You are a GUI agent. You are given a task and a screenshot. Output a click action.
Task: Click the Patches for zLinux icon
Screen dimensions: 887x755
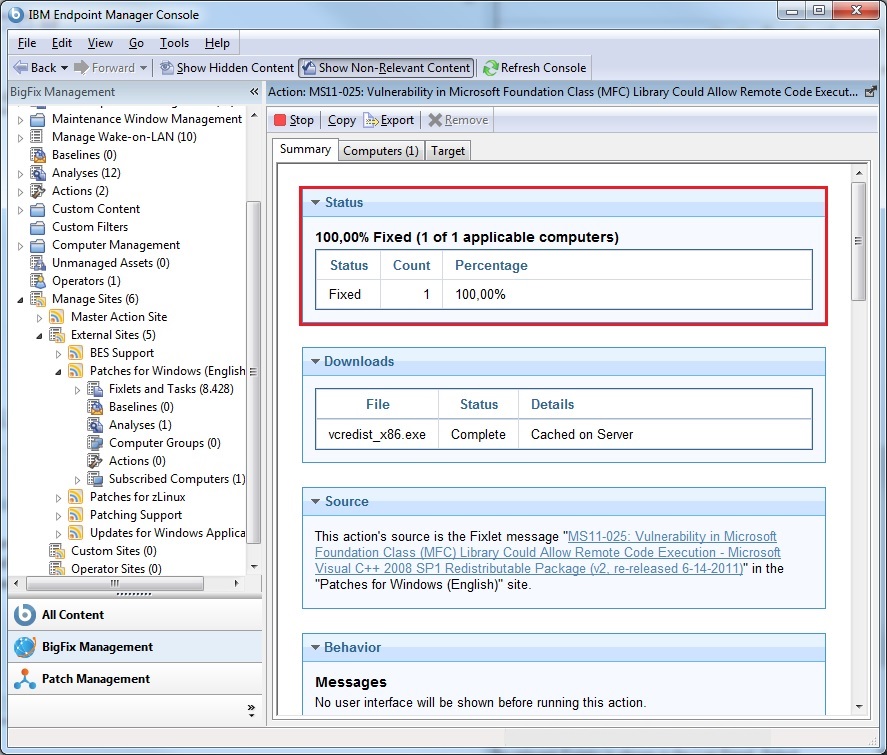pyautogui.click(x=75, y=497)
